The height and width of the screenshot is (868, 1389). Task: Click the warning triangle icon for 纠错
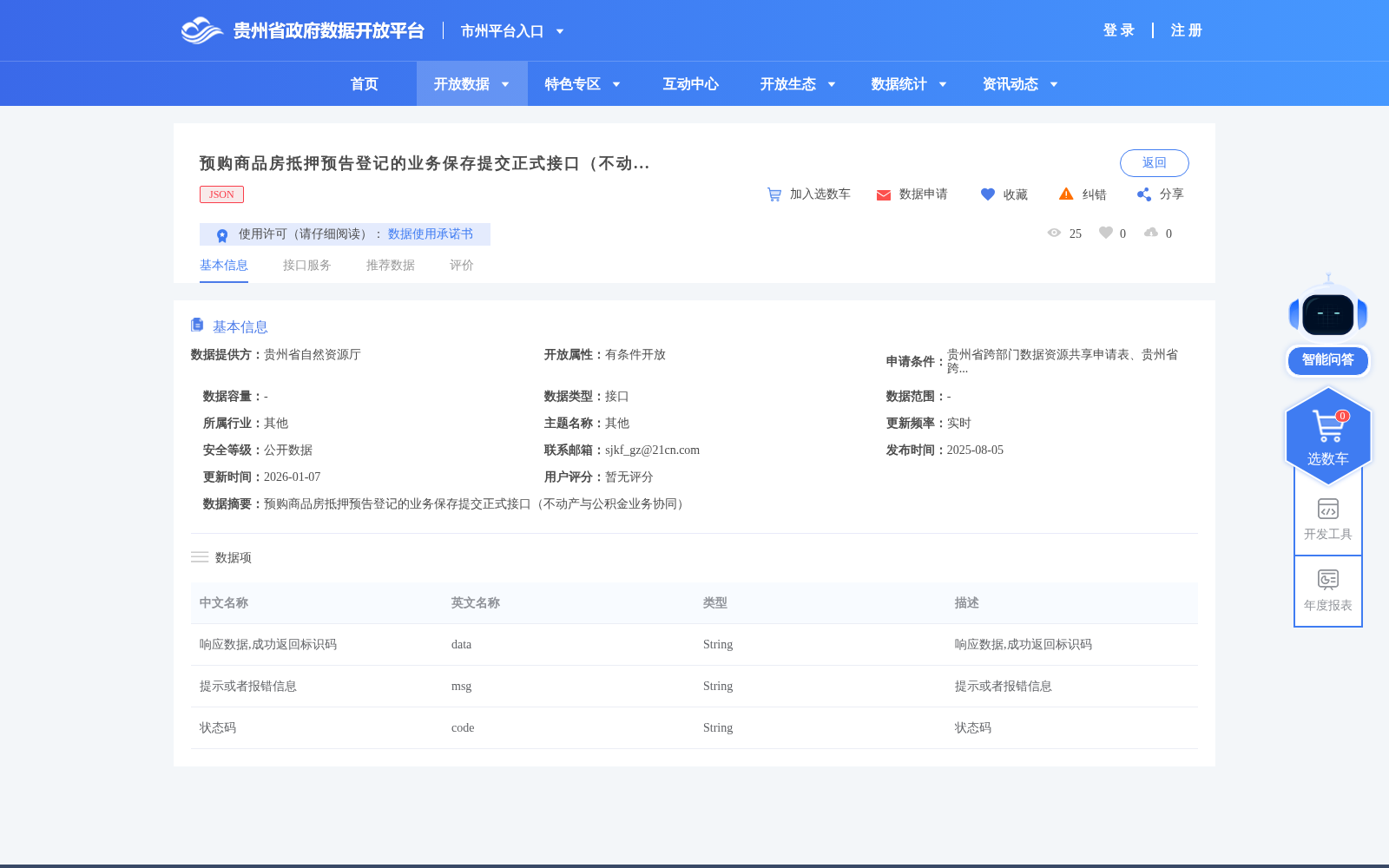coord(1066,194)
